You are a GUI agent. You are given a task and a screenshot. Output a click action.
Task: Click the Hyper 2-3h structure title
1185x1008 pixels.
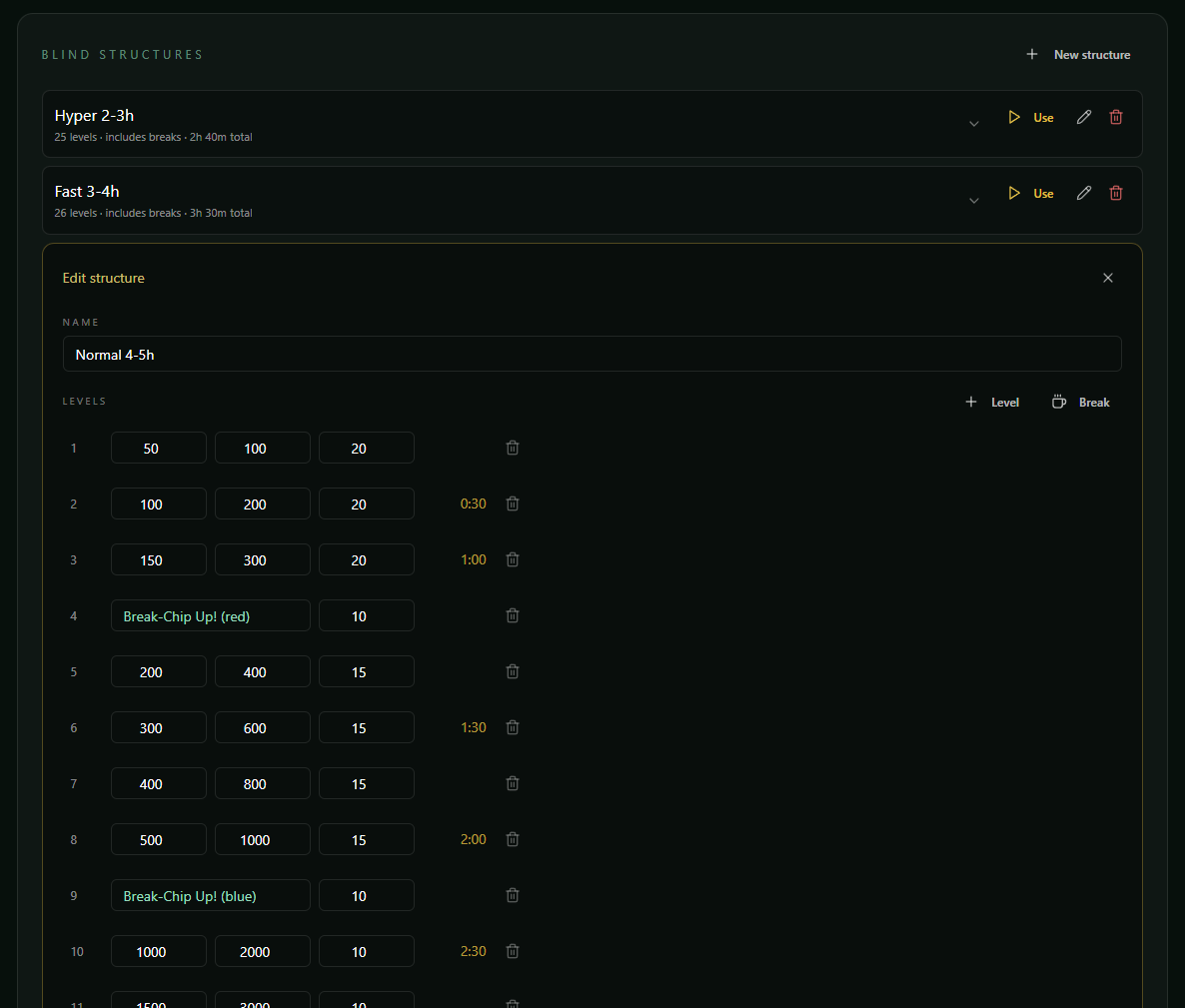pyautogui.click(x=94, y=116)
